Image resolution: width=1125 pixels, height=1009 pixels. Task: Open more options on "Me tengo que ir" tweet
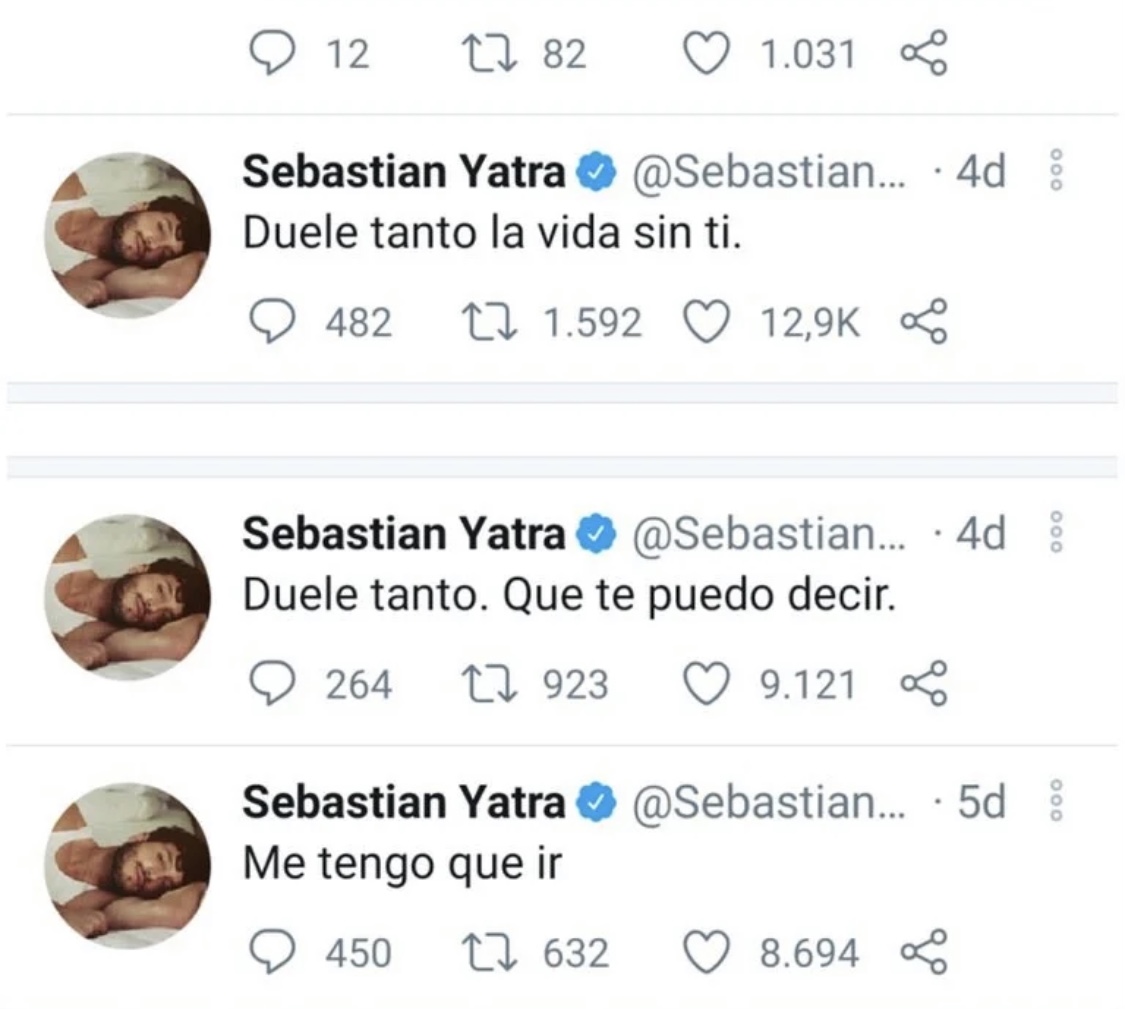coord(1053,803)
